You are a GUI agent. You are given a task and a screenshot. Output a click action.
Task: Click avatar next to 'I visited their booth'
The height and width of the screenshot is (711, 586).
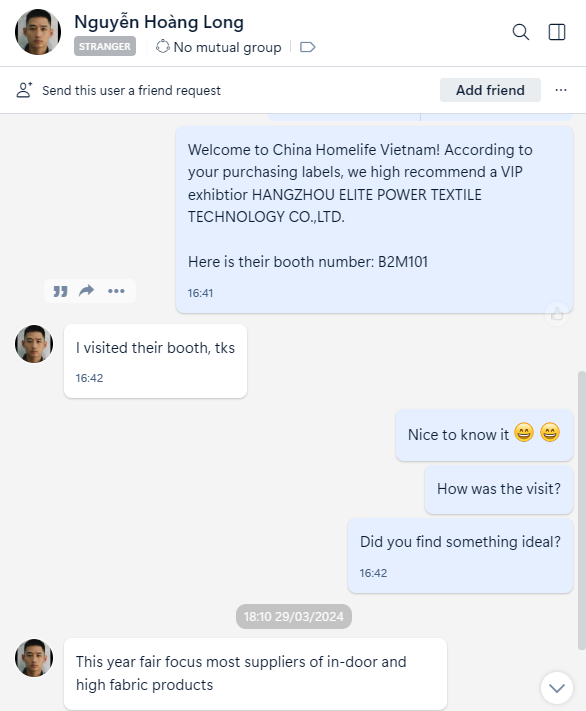(34, 344)
